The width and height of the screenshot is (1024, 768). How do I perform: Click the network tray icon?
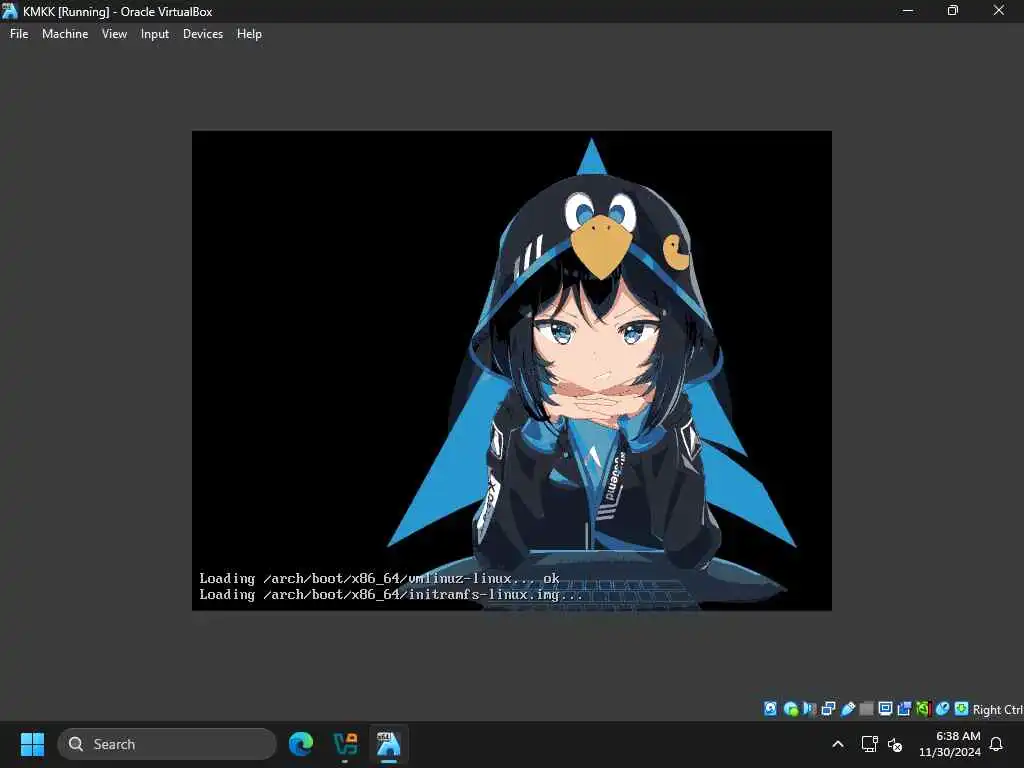pyautogui.click(x=869, y=744)
